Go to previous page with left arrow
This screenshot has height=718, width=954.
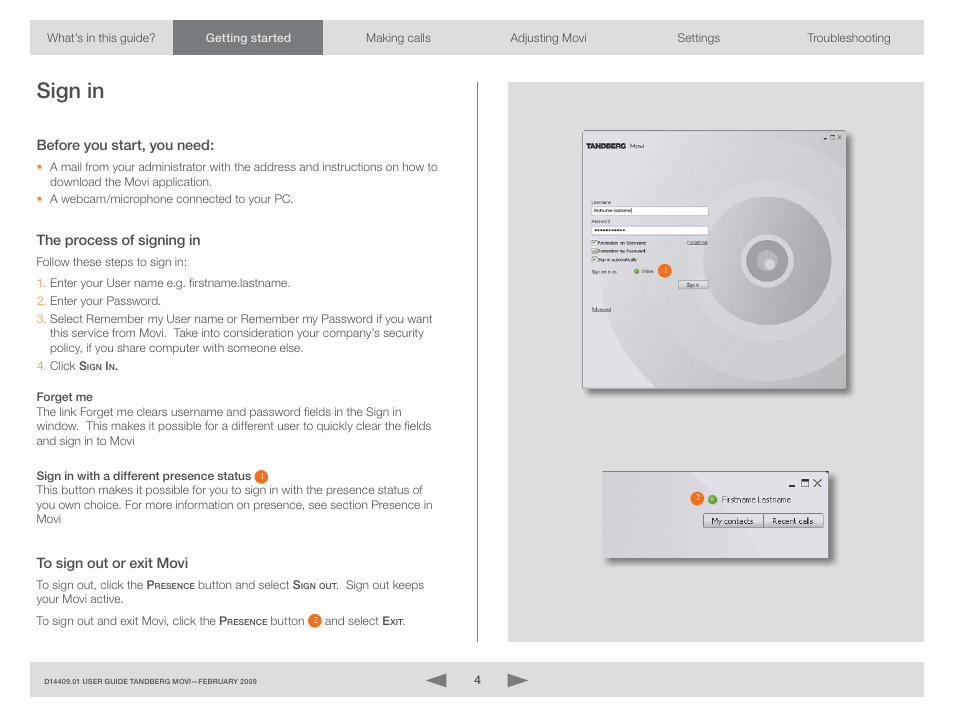pyautogui.click(x=436, y=680)
